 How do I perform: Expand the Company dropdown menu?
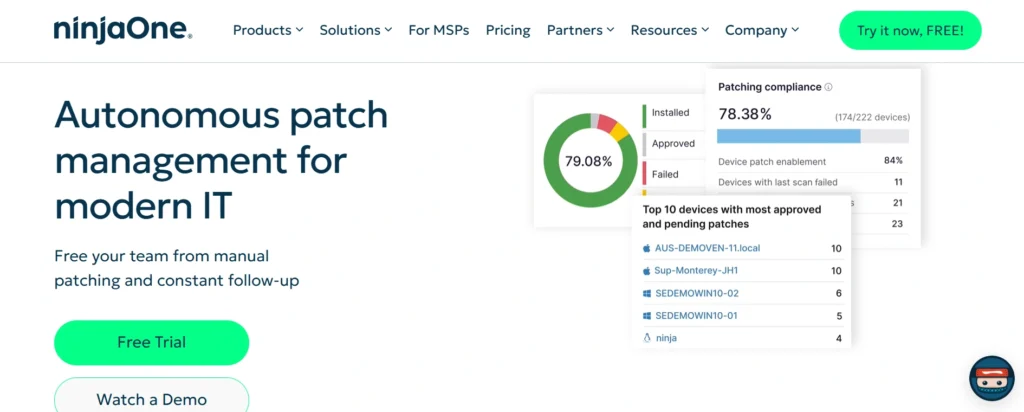click(762, 30)
